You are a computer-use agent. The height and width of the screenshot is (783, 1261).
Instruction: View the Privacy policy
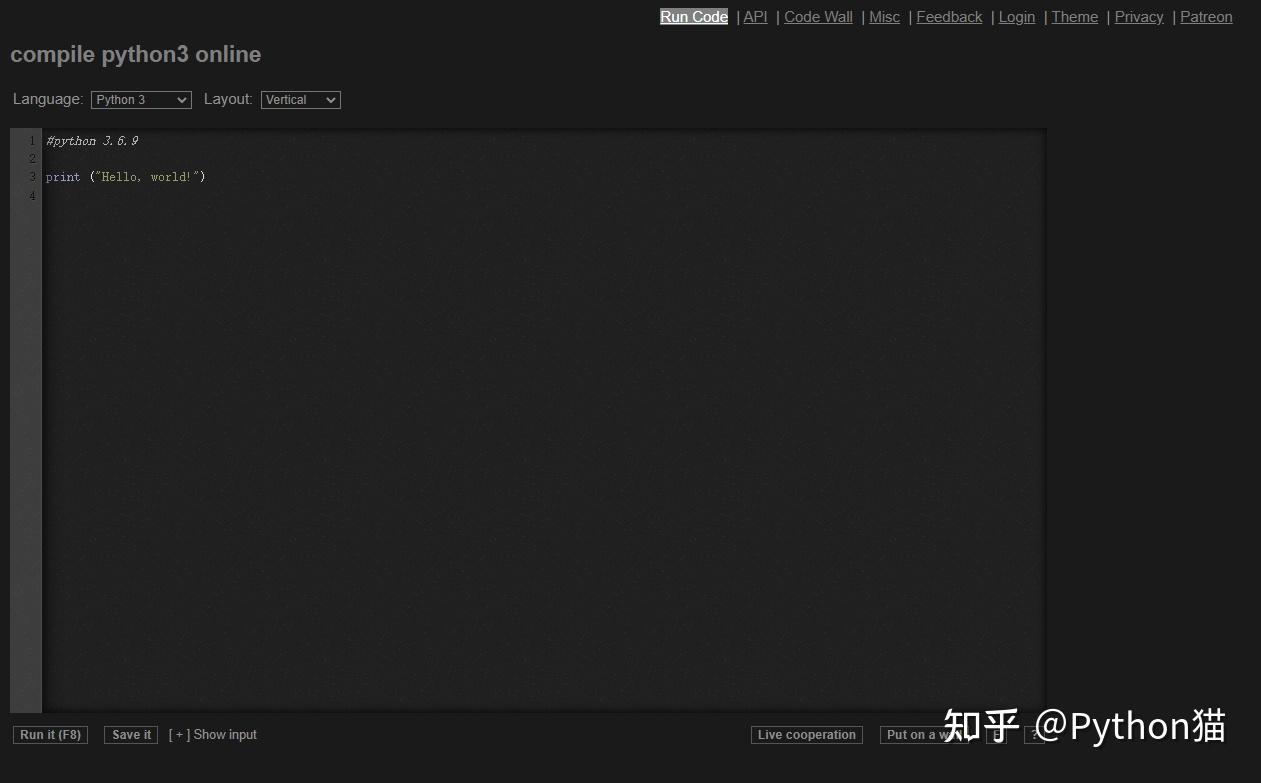pos(1139,17)
